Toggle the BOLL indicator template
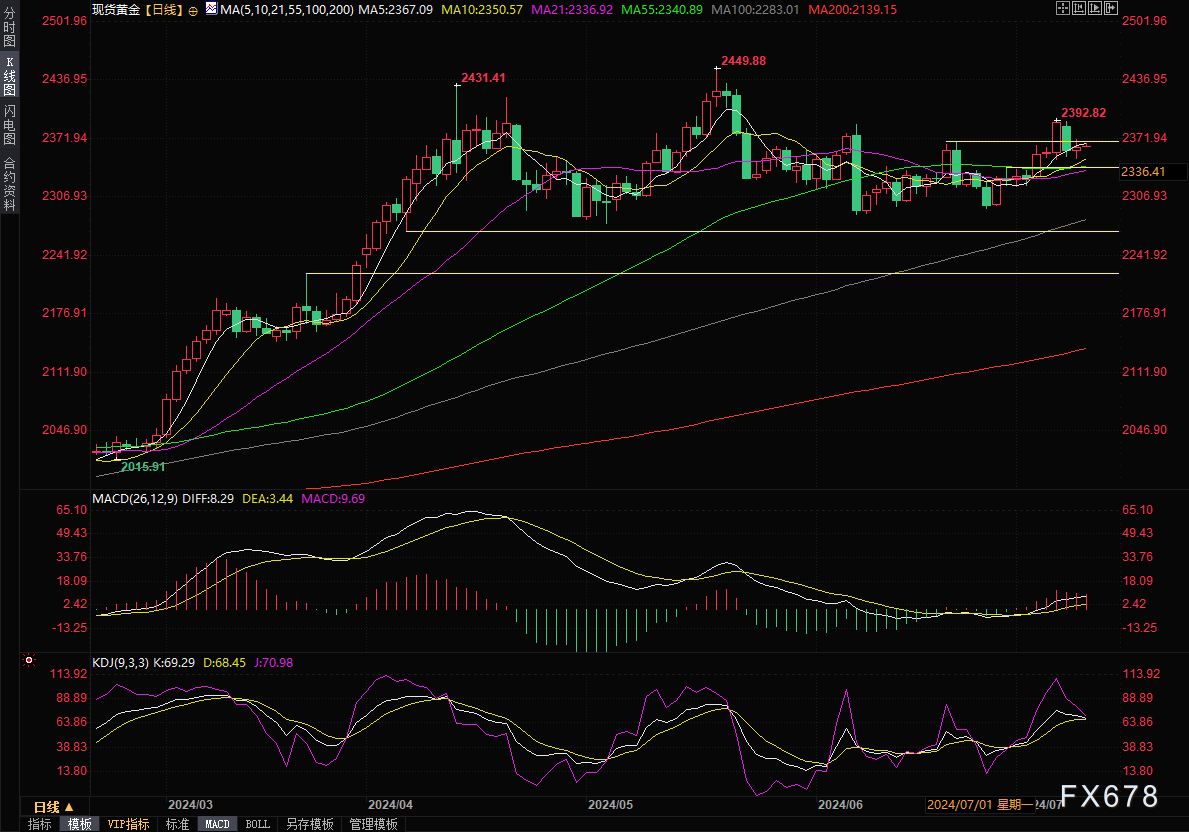This screenshot has height=832, width=1189. [257, 824]
